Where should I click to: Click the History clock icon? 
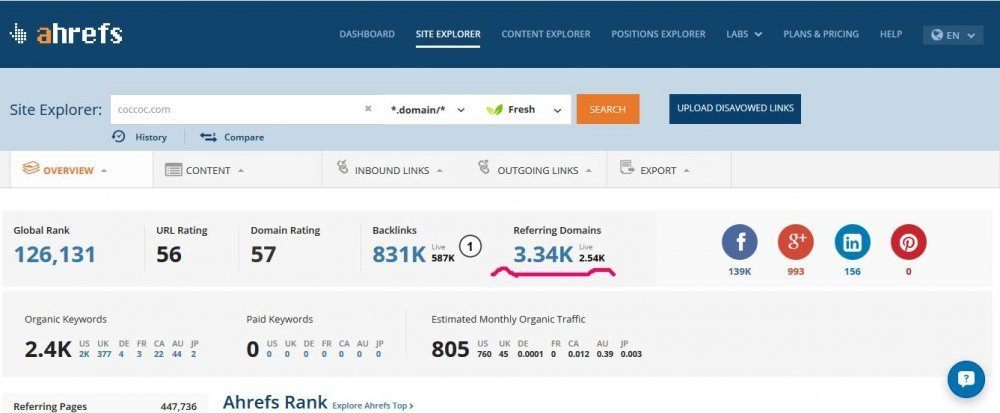[x=119, y=136]
